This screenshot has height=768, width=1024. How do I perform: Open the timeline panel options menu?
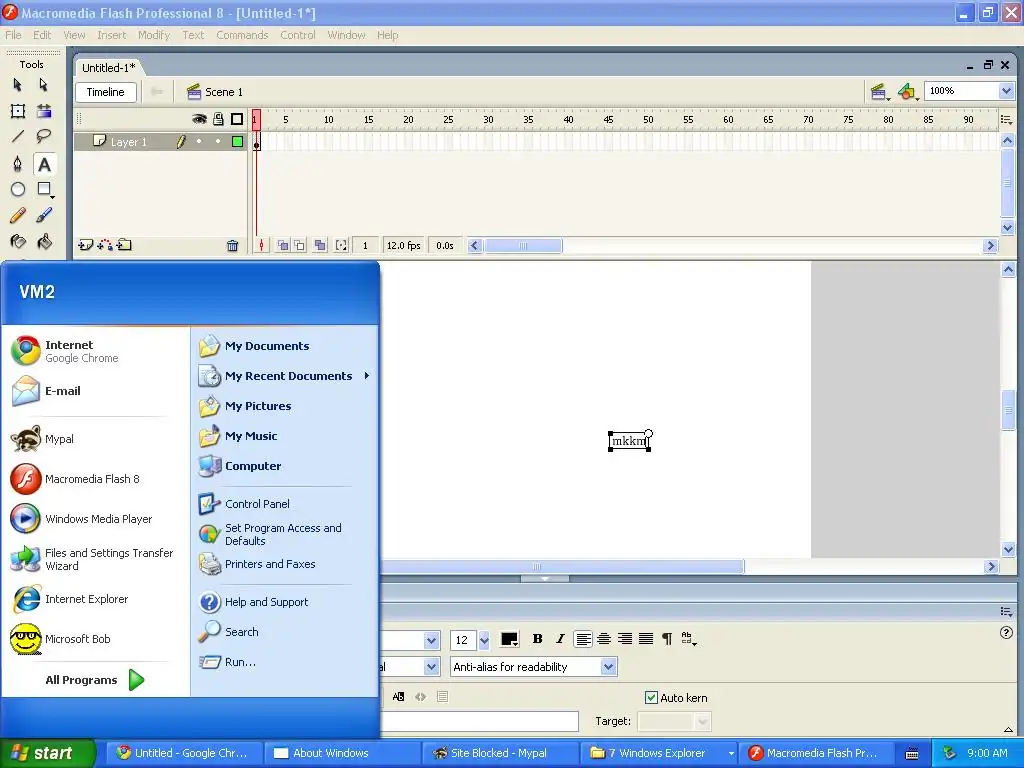click(x=1006, y=120)
